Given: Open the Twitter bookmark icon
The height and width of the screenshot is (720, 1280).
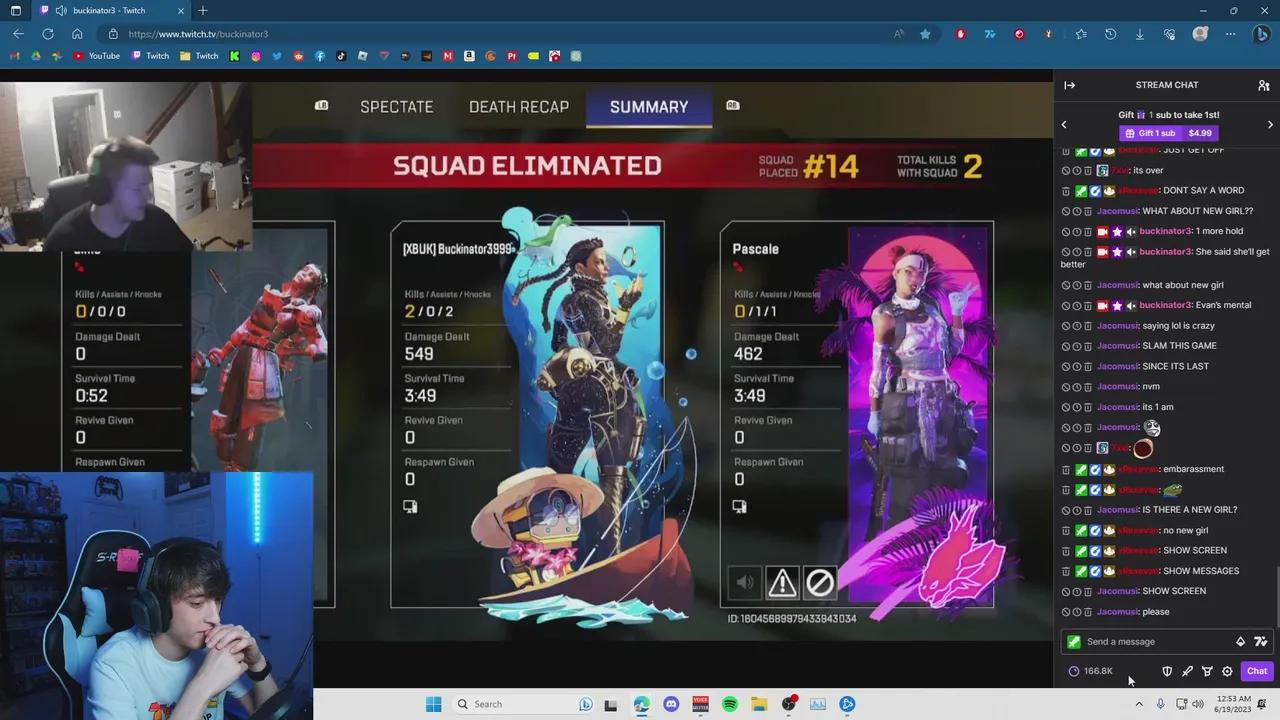Looking at the screenshot, I should pyautogui.click(x=277, y=56).
